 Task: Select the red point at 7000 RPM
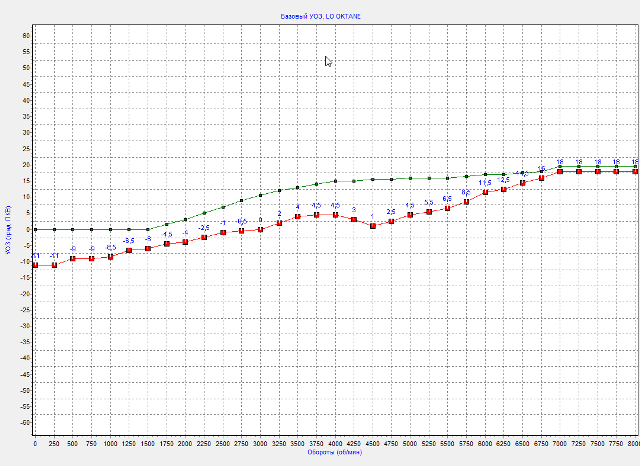(x=561, y=171)
